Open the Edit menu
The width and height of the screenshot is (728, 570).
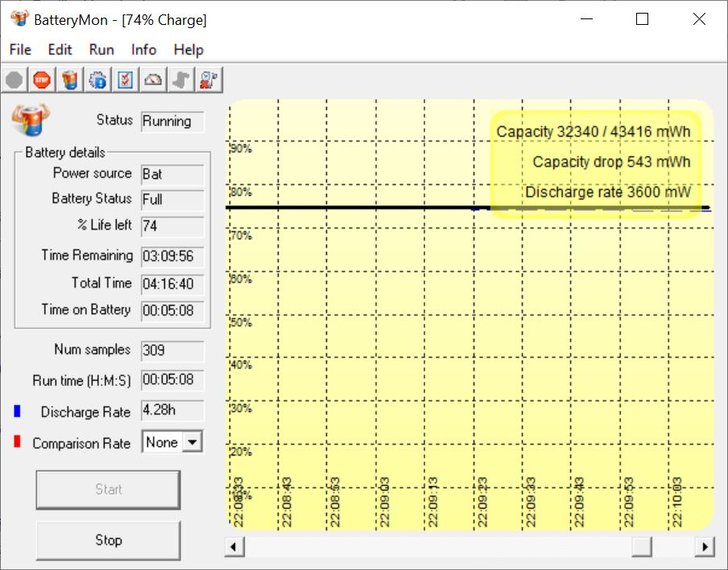tap(60, 50)
